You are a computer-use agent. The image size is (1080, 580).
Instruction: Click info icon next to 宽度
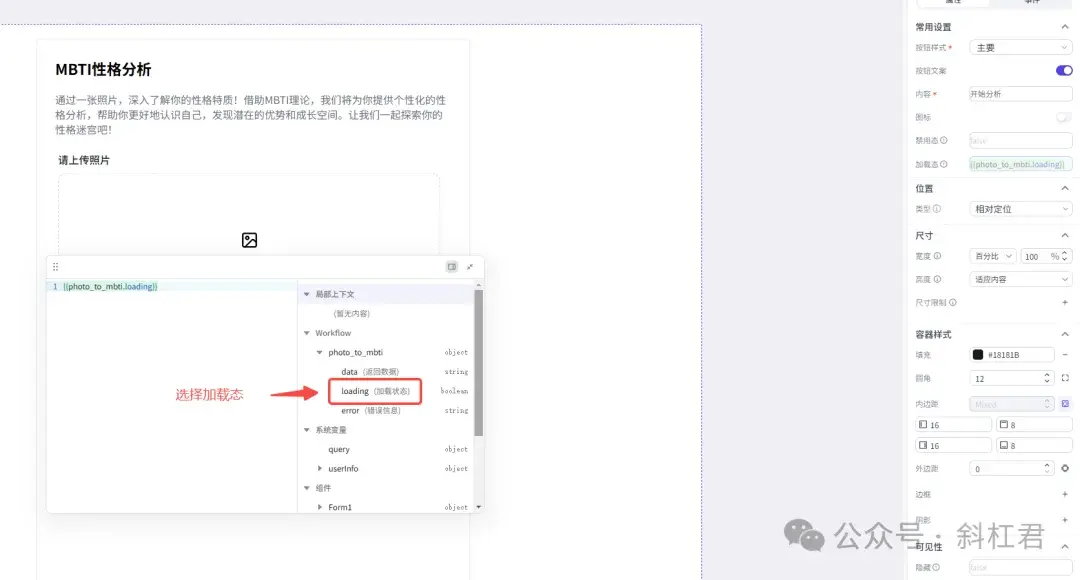click(937, 256)
